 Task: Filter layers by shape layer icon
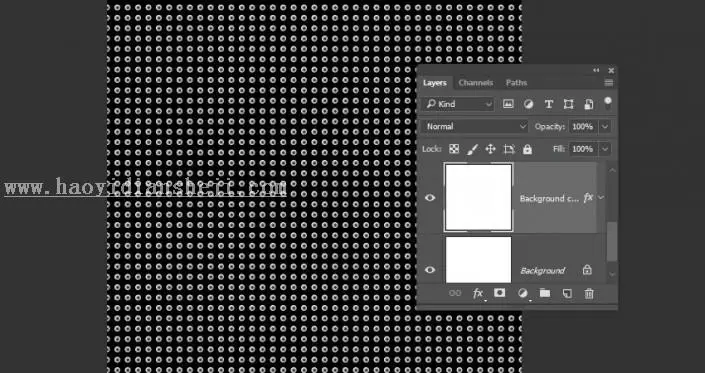(x=568, y=104)
